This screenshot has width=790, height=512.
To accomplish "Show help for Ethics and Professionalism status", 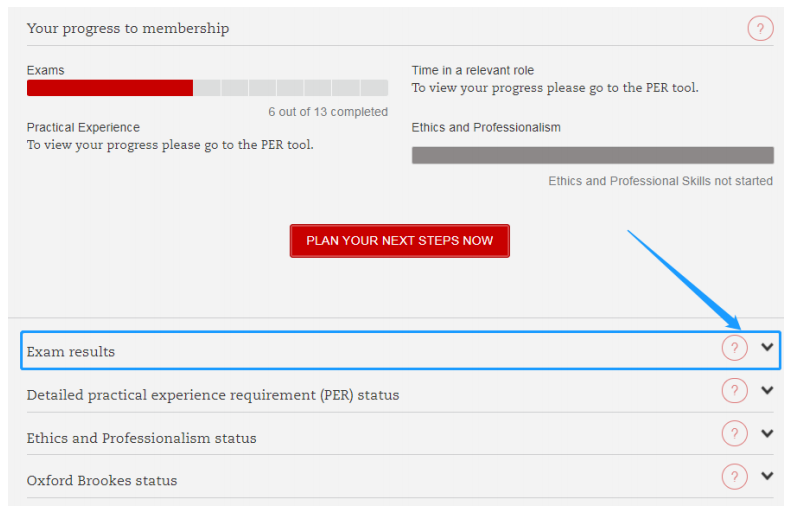I will [x=734, y=434].
